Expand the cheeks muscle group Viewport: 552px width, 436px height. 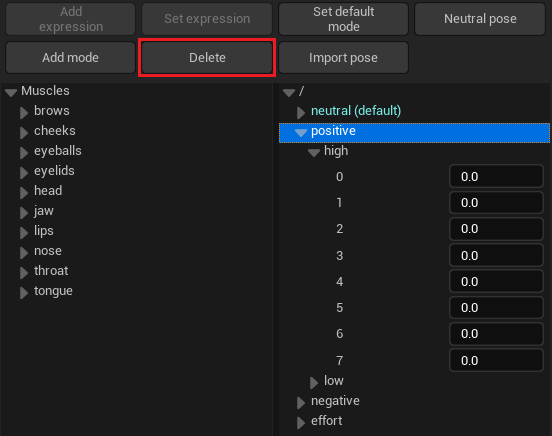click(x=24, y=133)
